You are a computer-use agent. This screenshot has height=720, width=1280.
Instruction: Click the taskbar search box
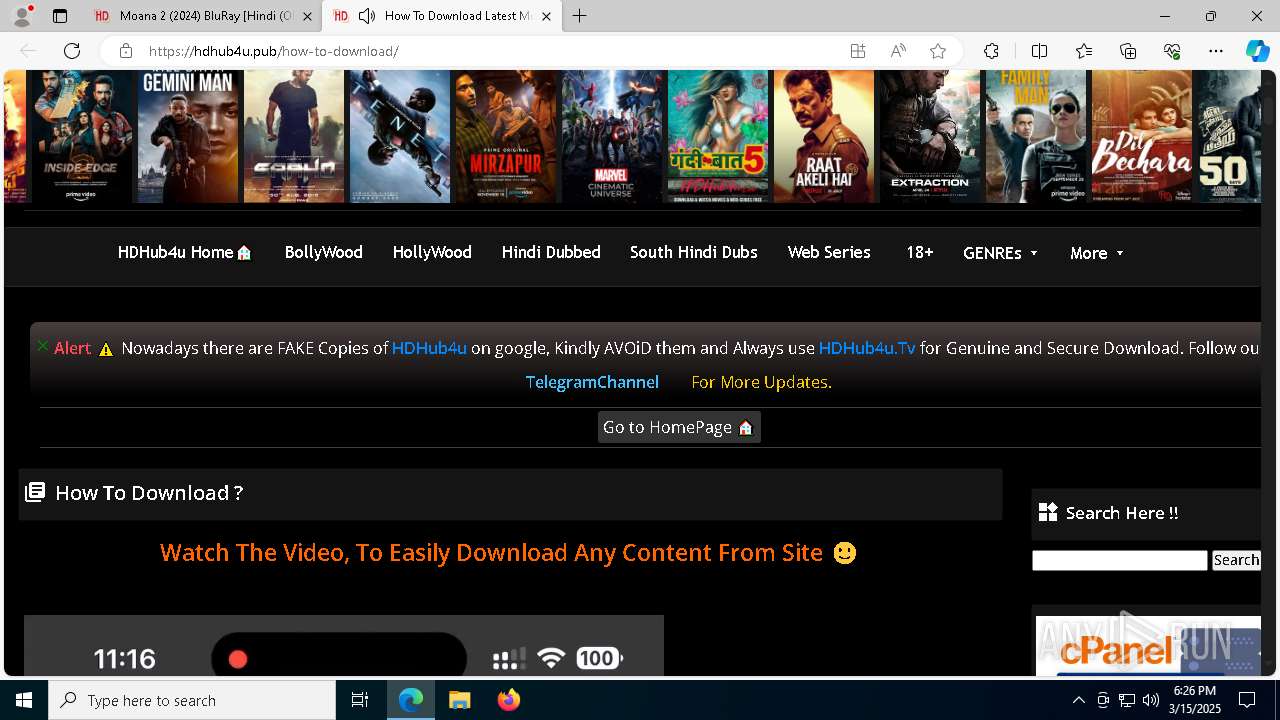point(192,700)
